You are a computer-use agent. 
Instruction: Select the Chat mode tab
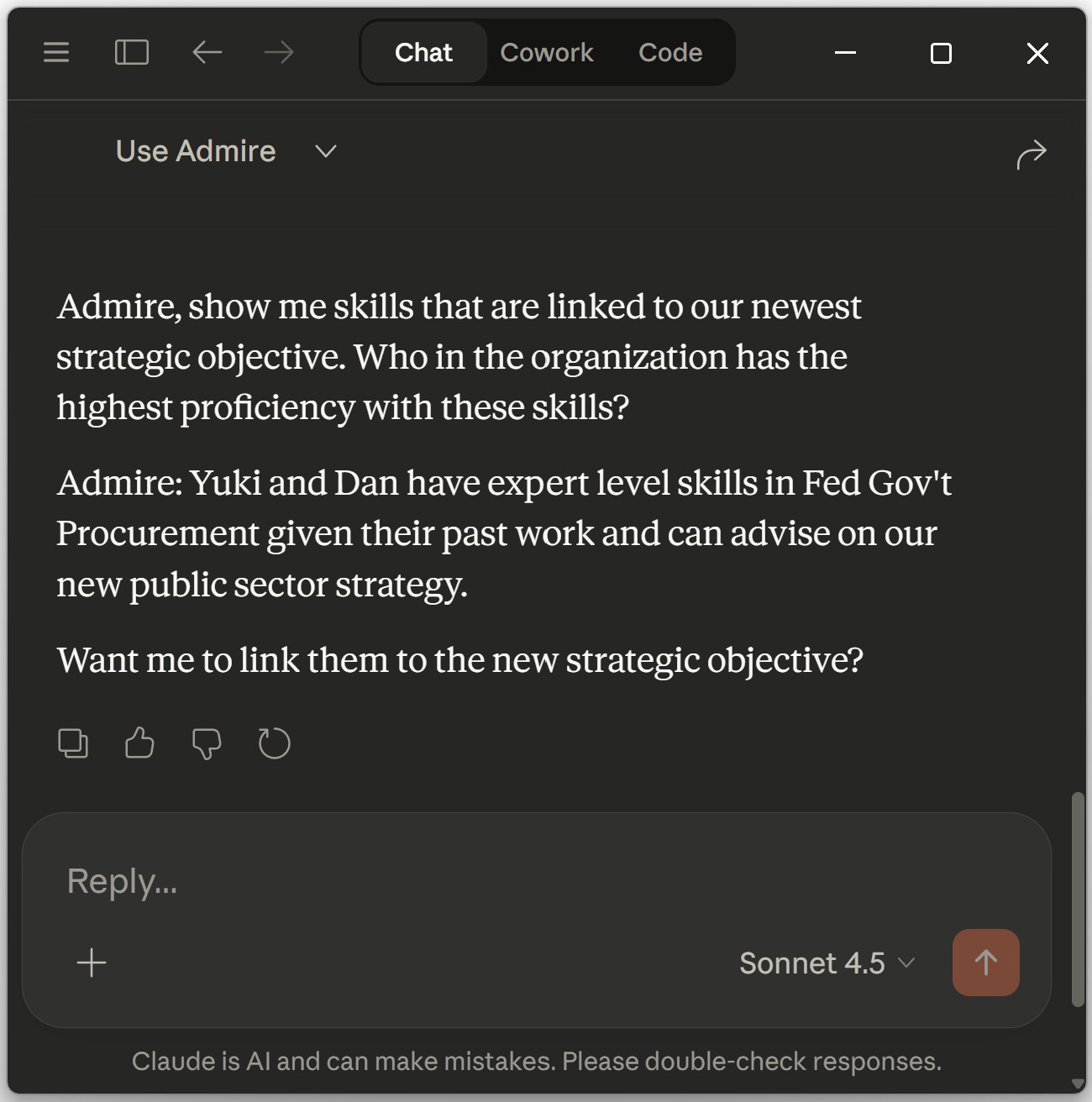(423, 52)
